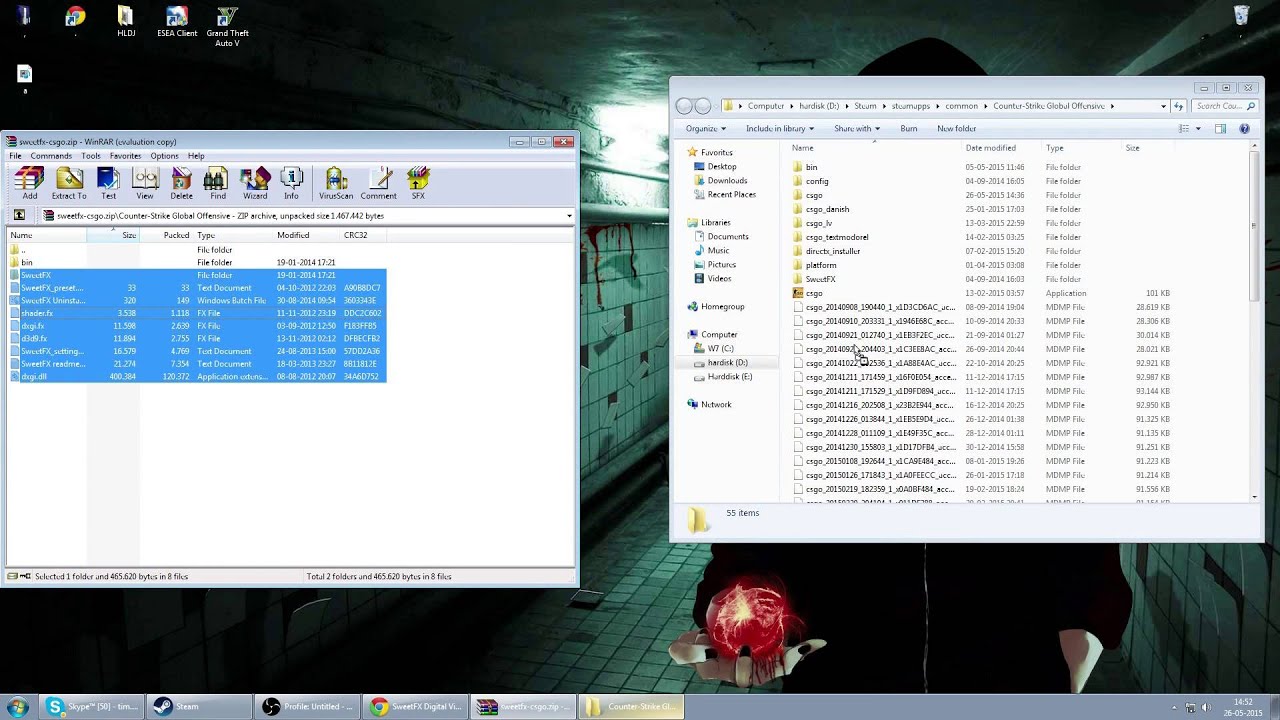Click the VirusScan icon in WinRAR
Image resolution: width=1280 pixels, height=720 pixels.
tap(336, 183)
